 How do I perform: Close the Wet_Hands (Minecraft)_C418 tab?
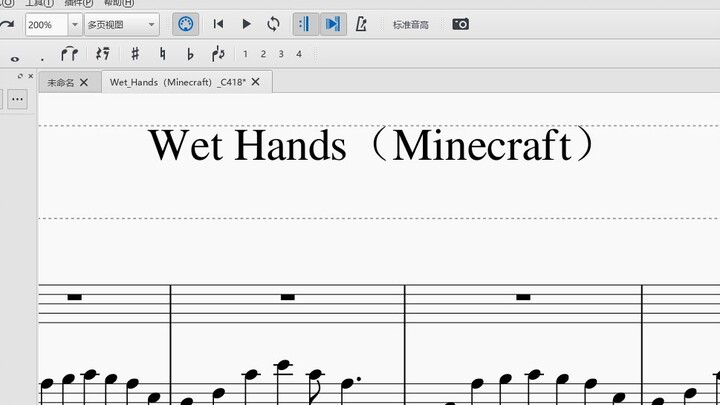(x=256, y=82)
